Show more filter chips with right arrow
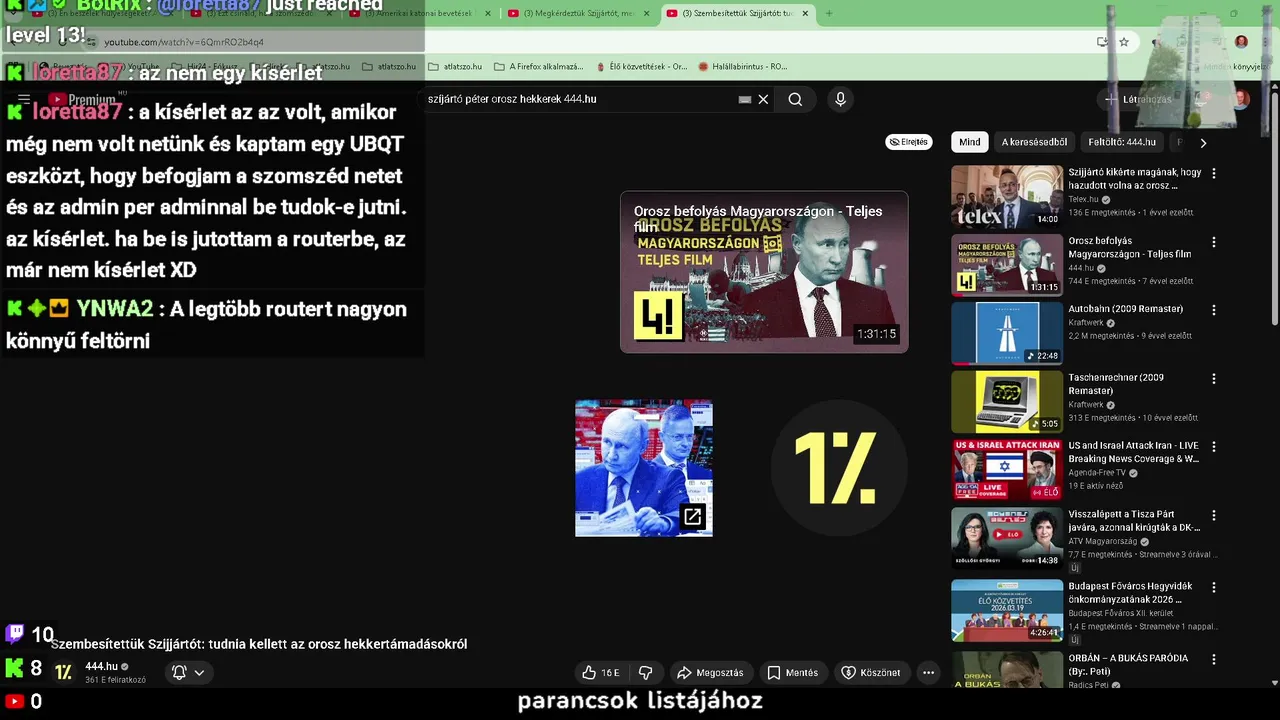Image resolution: width=1280 pixels, height=720 pixels. tap(1203, 142)
